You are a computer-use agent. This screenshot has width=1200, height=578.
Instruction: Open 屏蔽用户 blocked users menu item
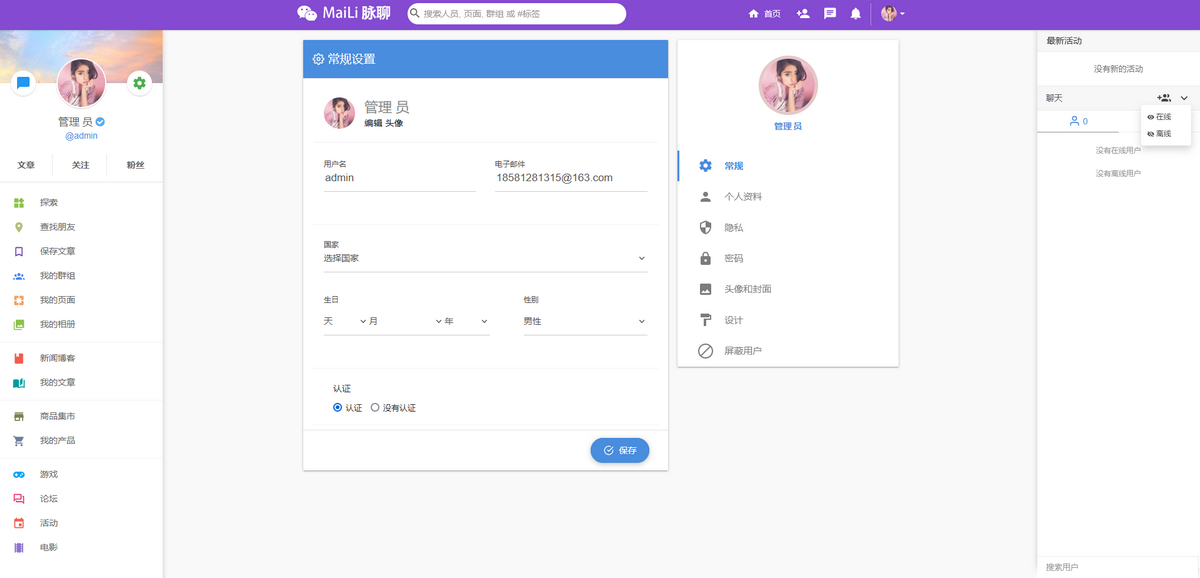(x=788, y=351)
